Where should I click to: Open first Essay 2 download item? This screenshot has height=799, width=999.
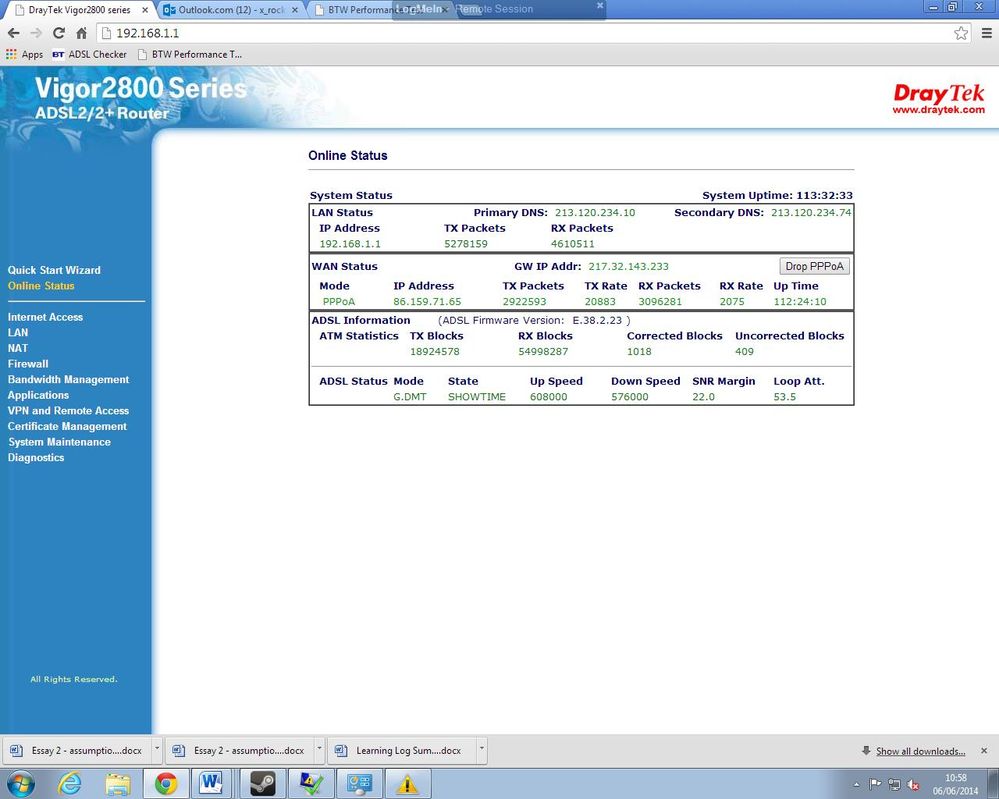[x=78, y=751]
